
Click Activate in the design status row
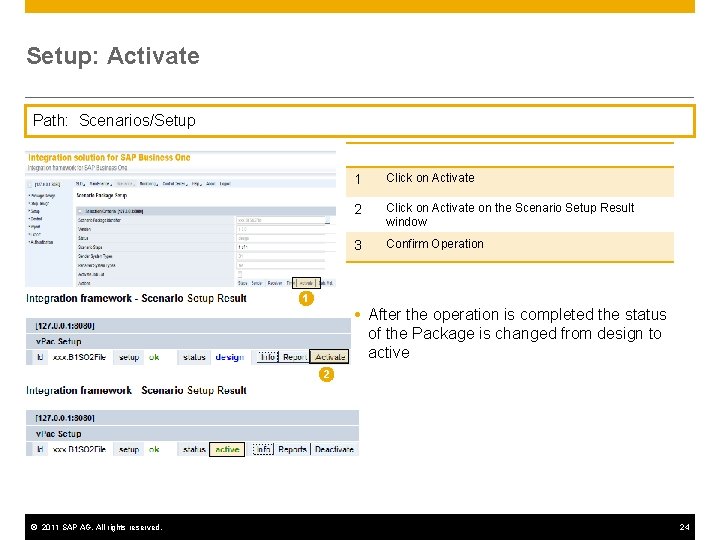[329, 357]
